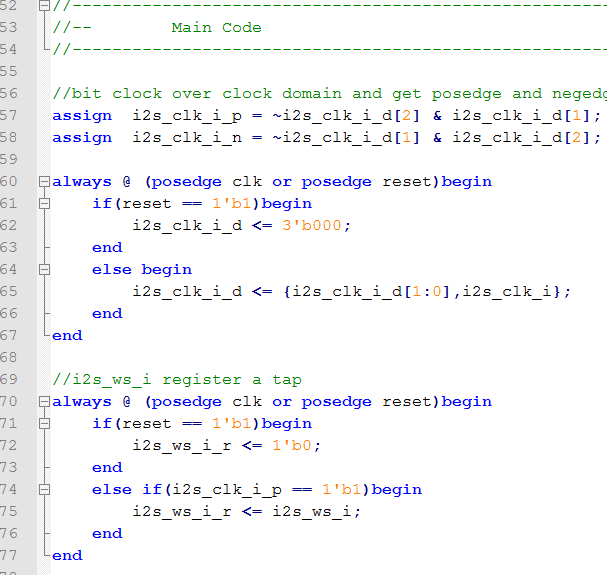
Task: Click the bit clock comment on line 56
Action: 329,94
